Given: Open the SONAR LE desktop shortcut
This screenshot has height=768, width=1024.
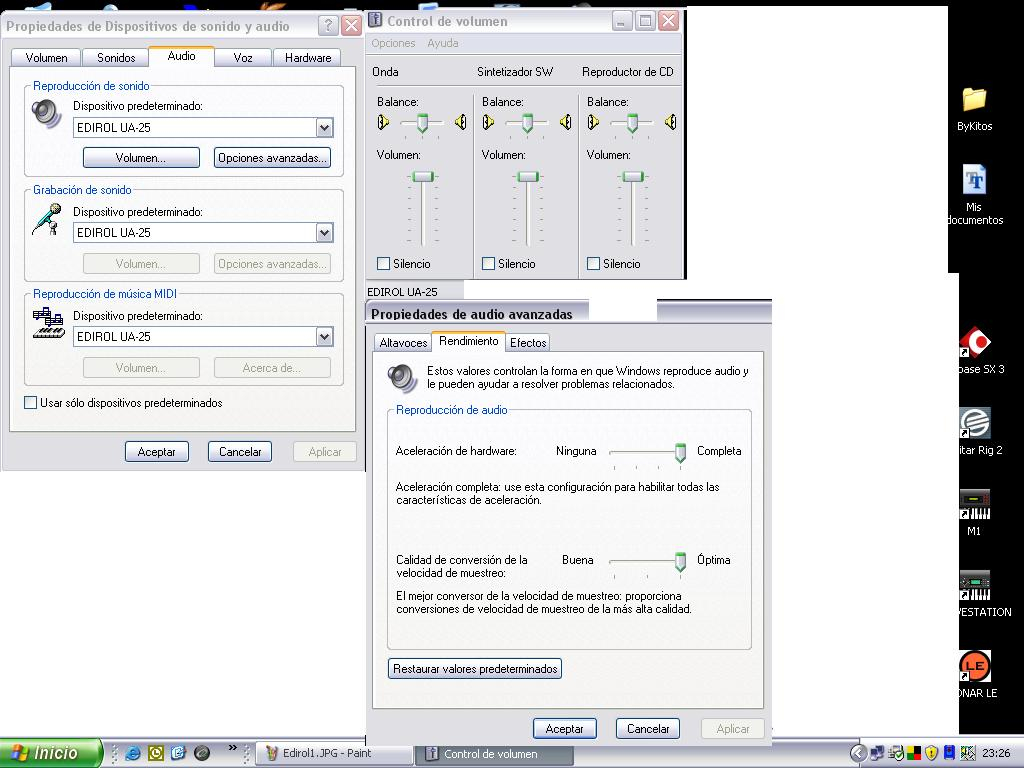Looking at the screenshot, I should (978, 675).
